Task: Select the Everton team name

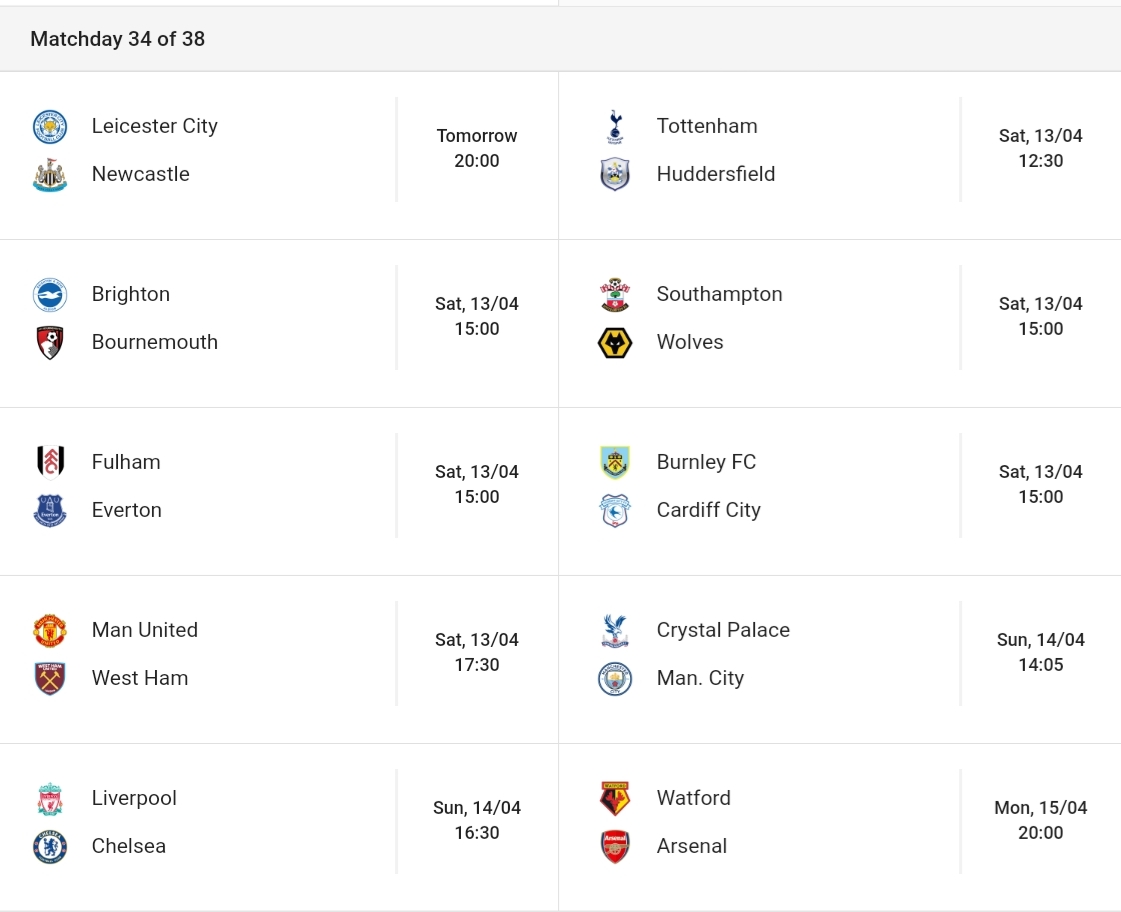Action: point(127,510)
